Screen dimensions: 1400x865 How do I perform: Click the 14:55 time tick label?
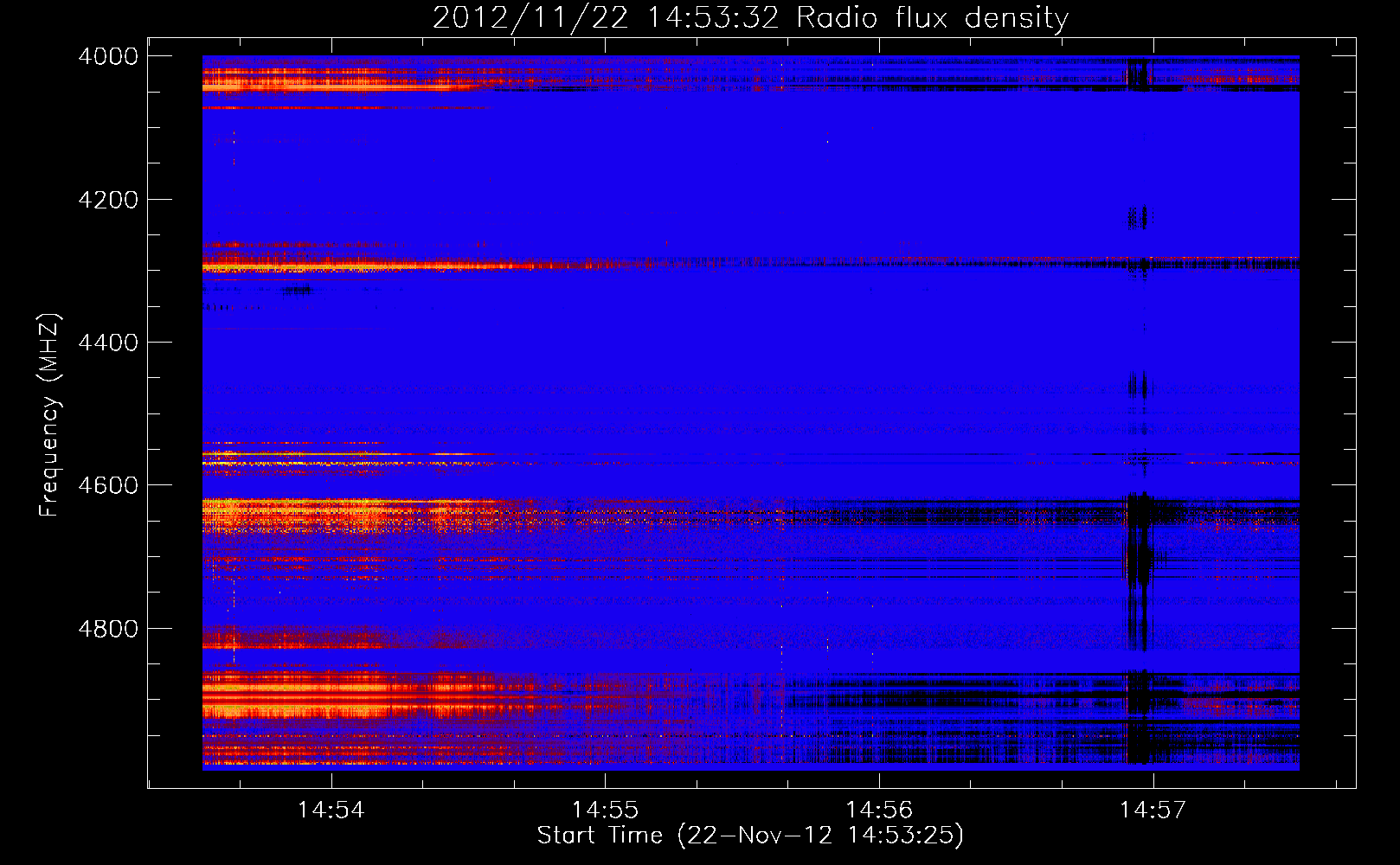[x=605, y=810]
